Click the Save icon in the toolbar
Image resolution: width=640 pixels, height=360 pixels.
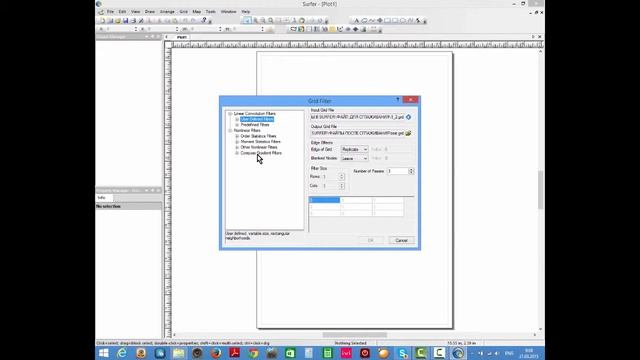pyautogui.click(x=126, y=20)
